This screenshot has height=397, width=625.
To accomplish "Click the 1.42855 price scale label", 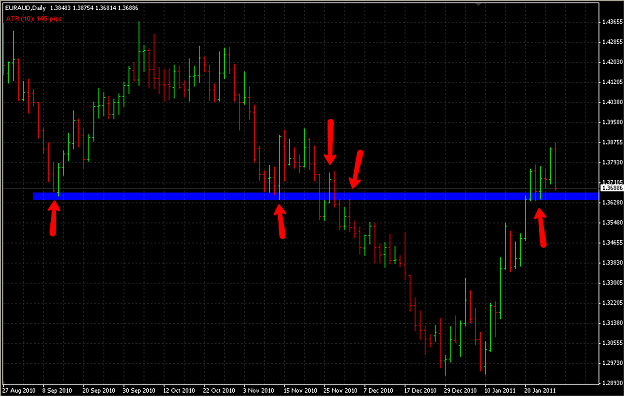I will tap(612, 42).
